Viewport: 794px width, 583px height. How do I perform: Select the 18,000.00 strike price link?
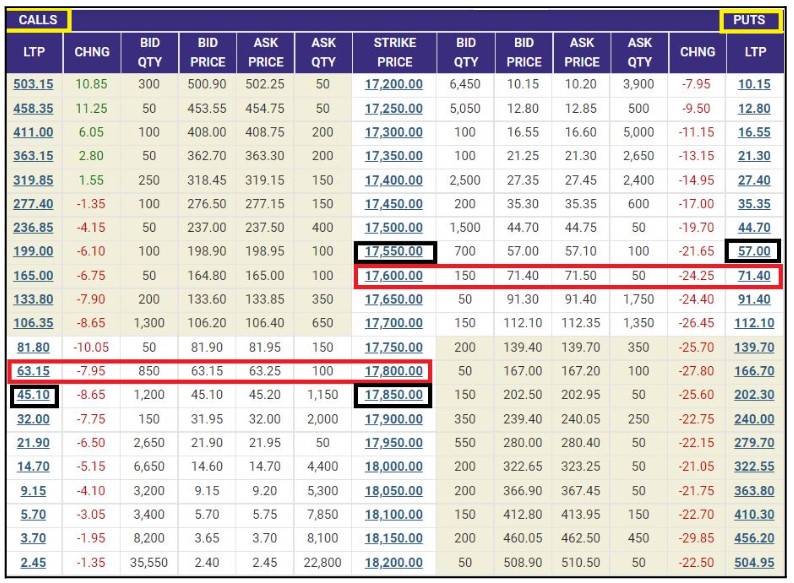pyautogui.click(x=393, y=466)
